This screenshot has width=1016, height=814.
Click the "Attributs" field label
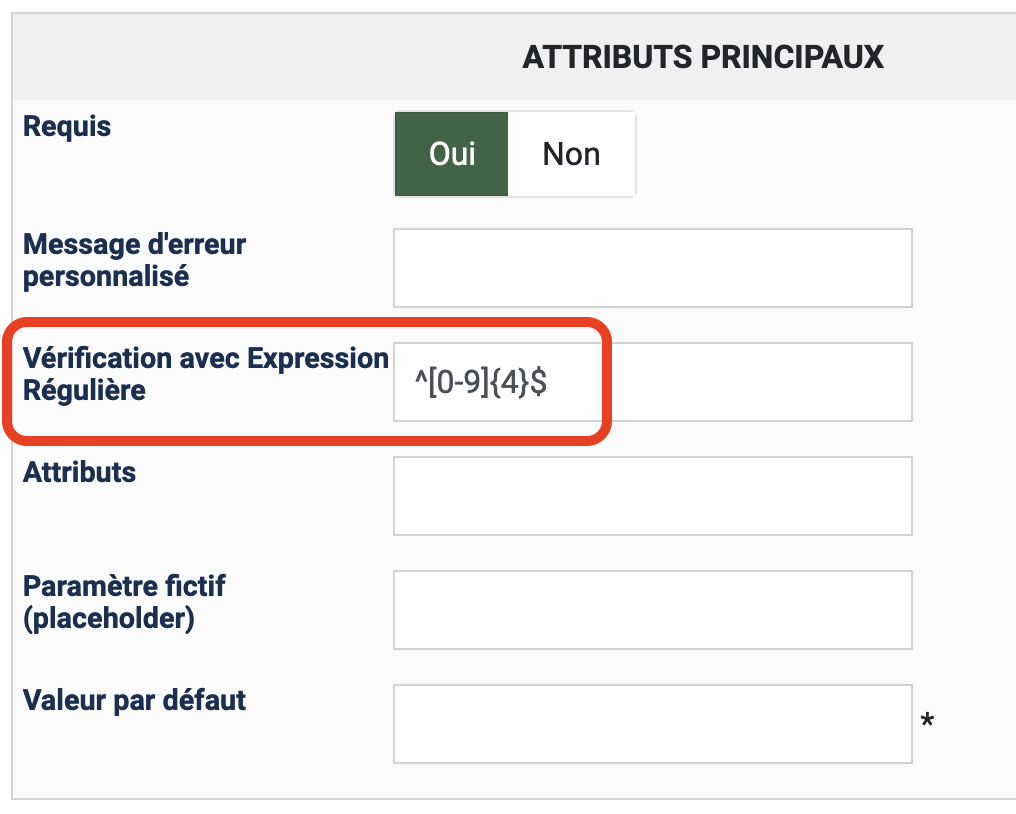79,472
